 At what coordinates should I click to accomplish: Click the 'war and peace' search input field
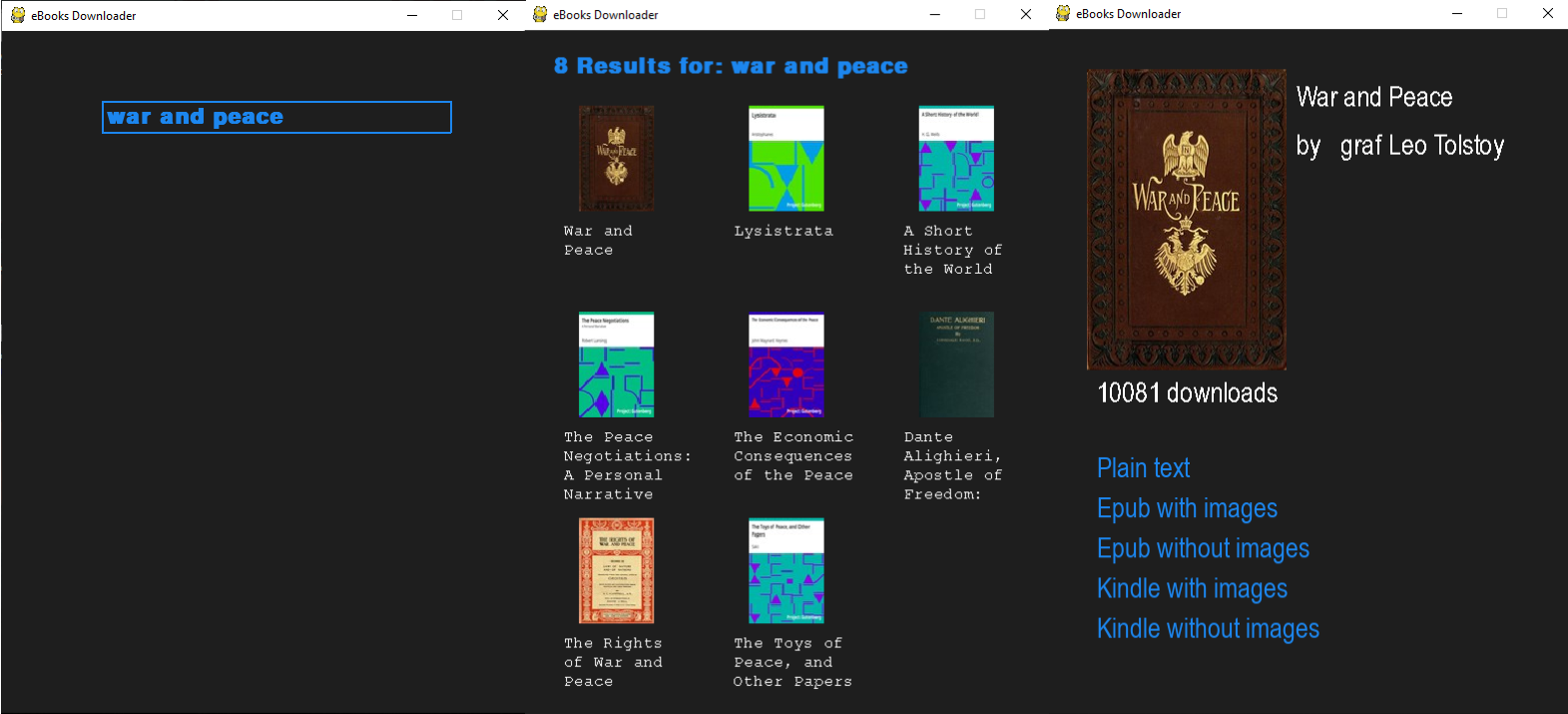276,117
